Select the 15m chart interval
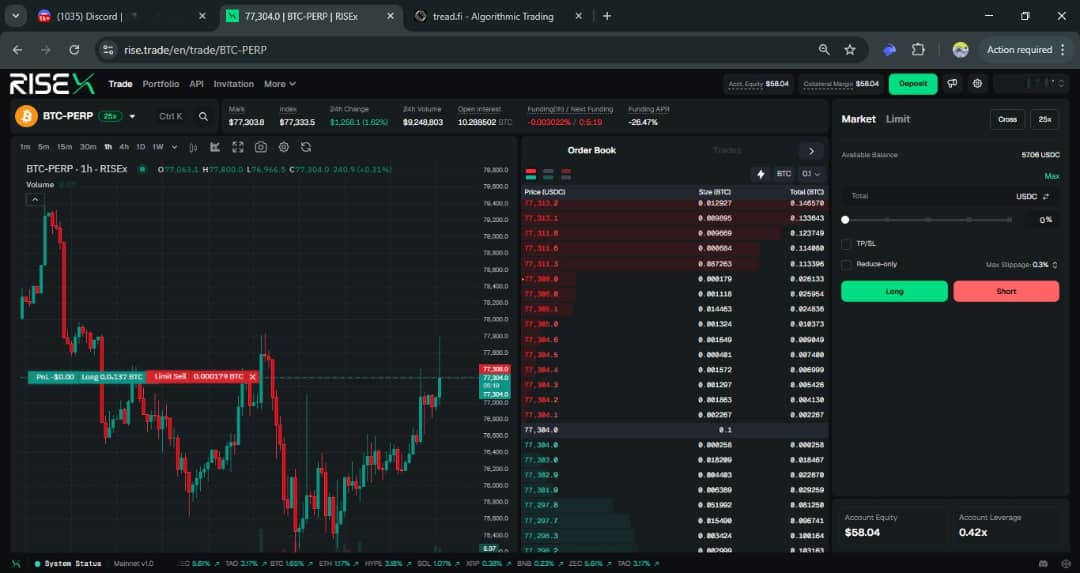 [x=64, y=147]
